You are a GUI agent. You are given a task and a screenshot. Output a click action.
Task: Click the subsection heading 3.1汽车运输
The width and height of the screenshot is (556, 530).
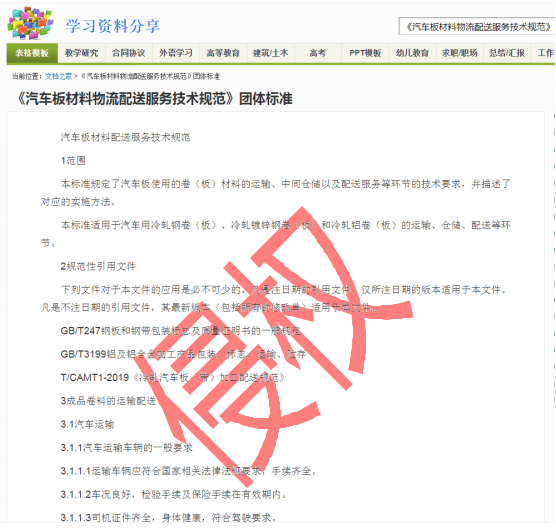(87, 424)
